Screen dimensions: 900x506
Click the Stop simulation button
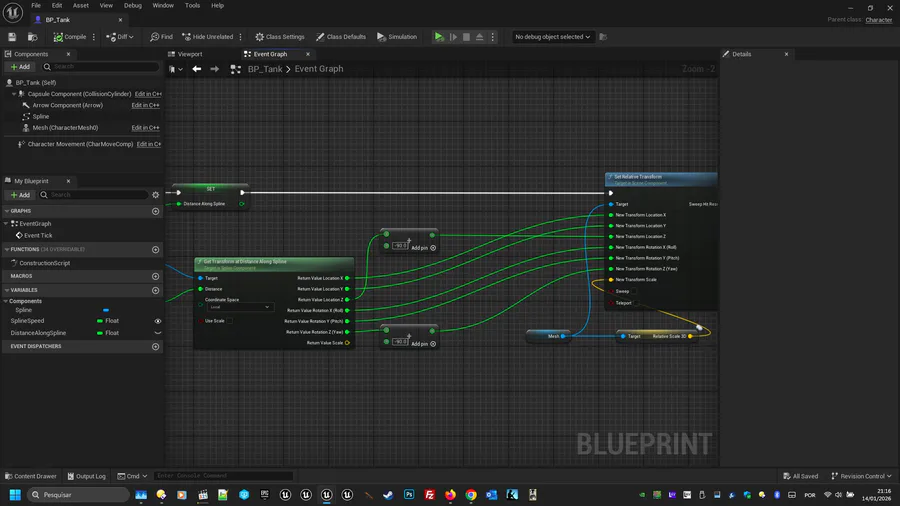[x=466, y=37]
